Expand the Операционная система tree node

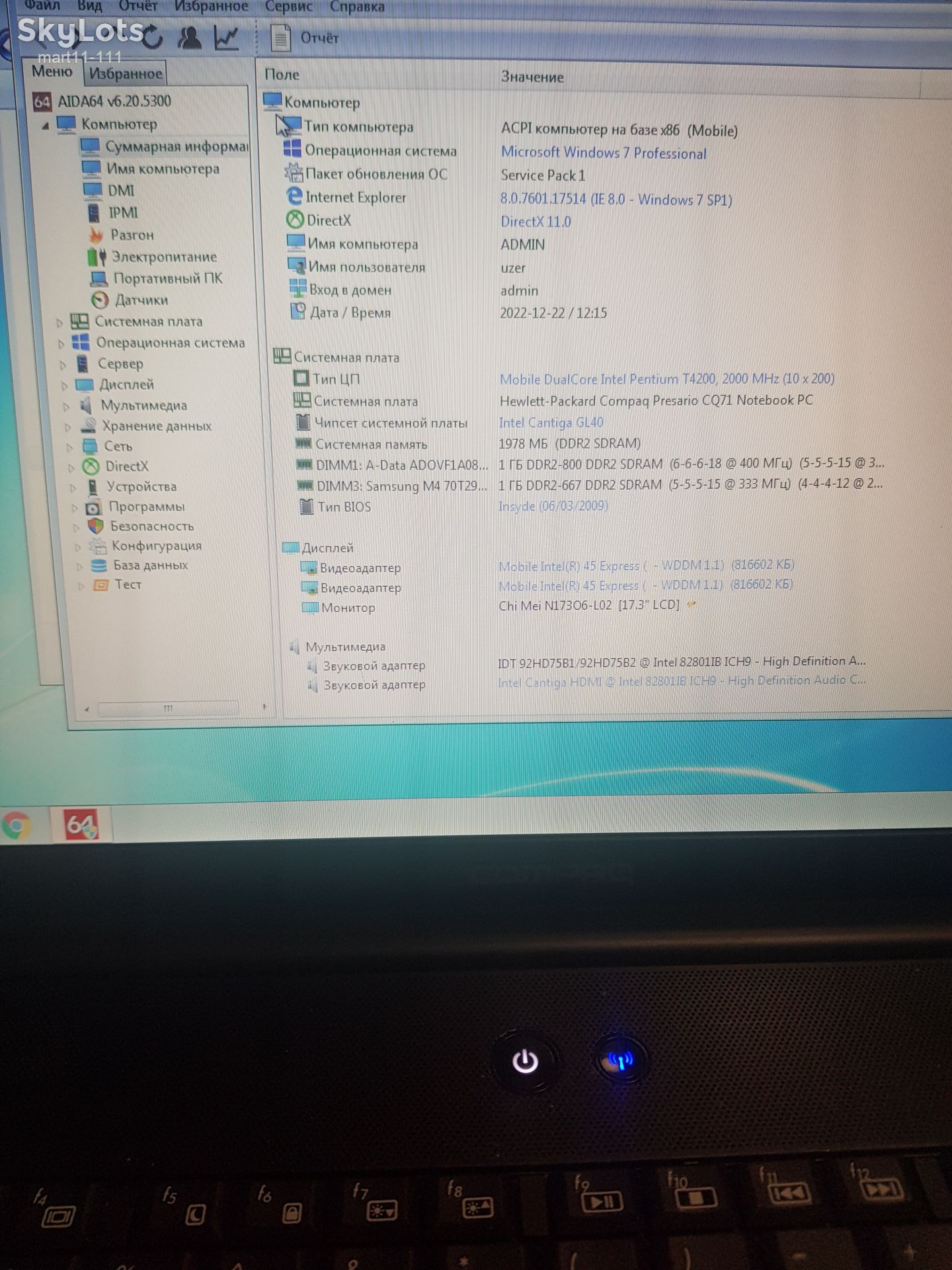(x=61, y=344)
